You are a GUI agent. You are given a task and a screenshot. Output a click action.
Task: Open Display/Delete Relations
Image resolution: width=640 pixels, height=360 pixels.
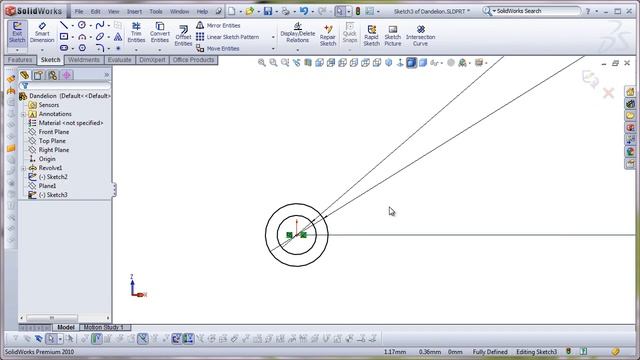coord(298,33)
